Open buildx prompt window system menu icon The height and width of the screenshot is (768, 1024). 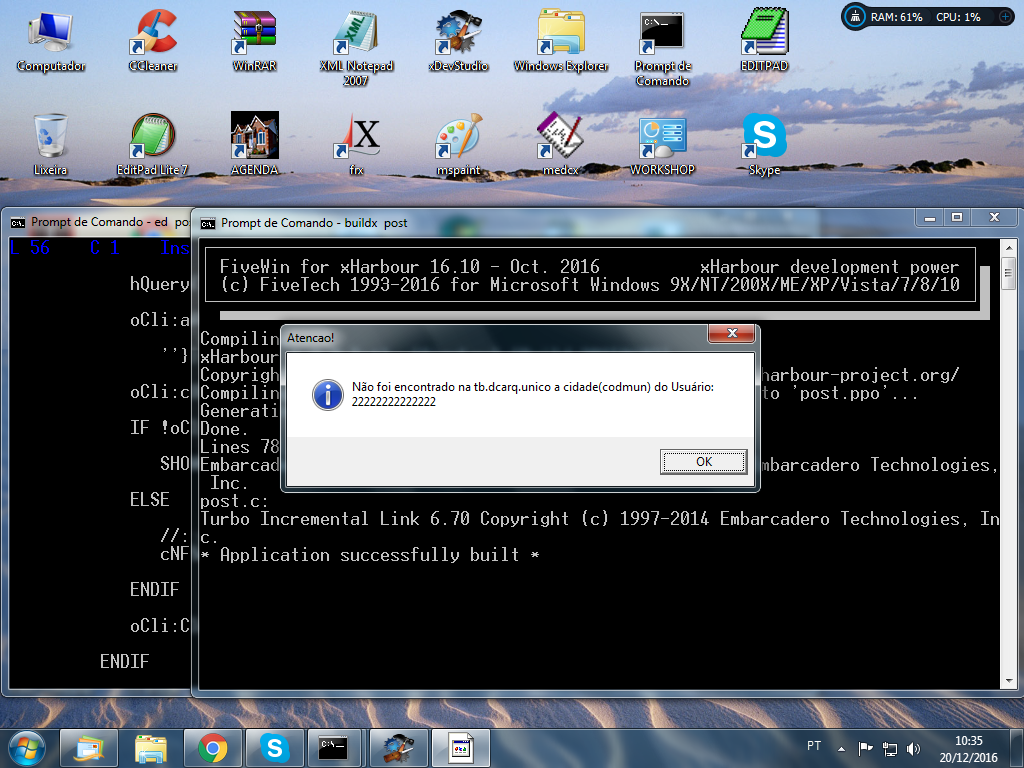pos(208,224)
